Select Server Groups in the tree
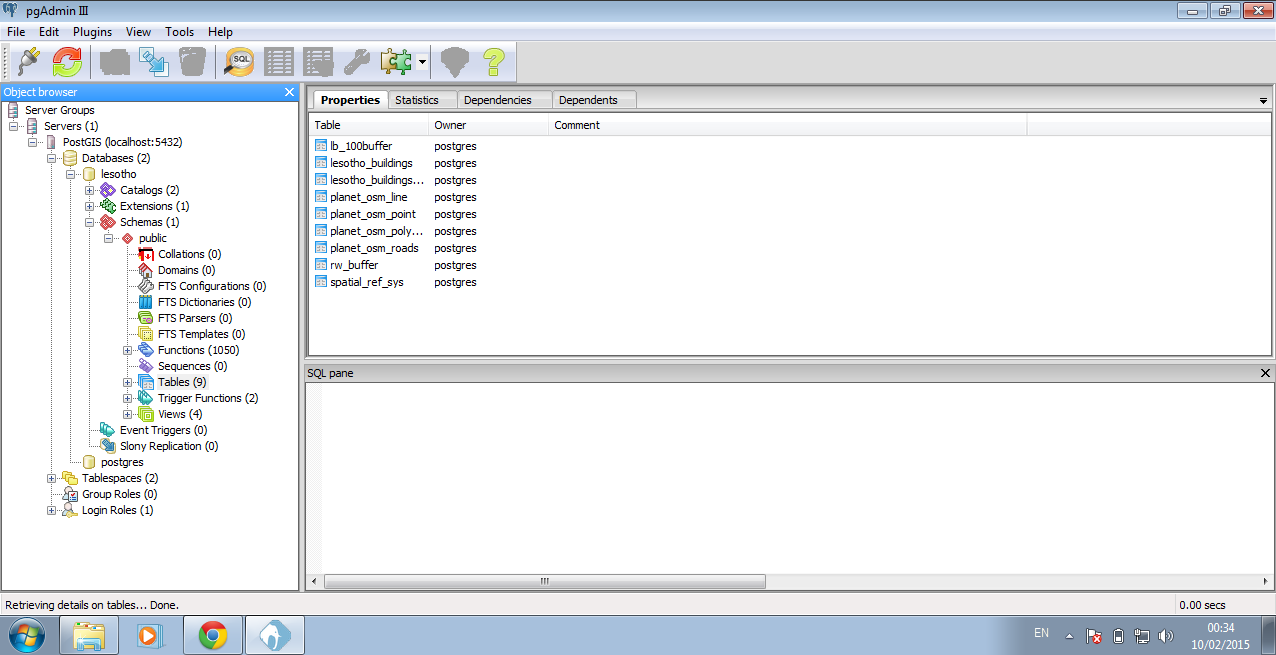 click(x=60, y=110)
